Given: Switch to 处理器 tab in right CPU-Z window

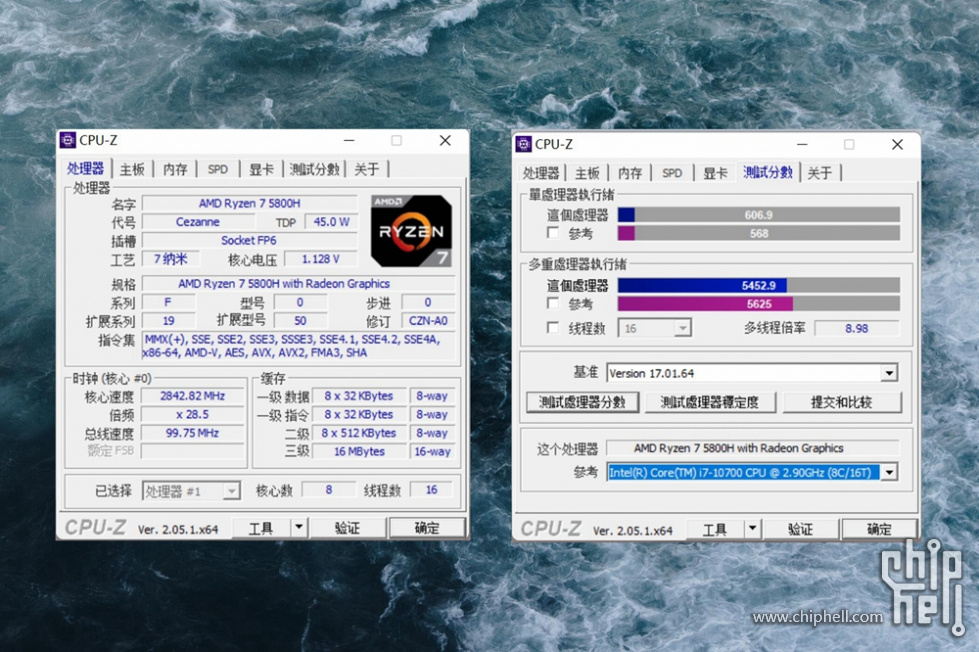Looking at the screenshot, I should click(541, 173).
